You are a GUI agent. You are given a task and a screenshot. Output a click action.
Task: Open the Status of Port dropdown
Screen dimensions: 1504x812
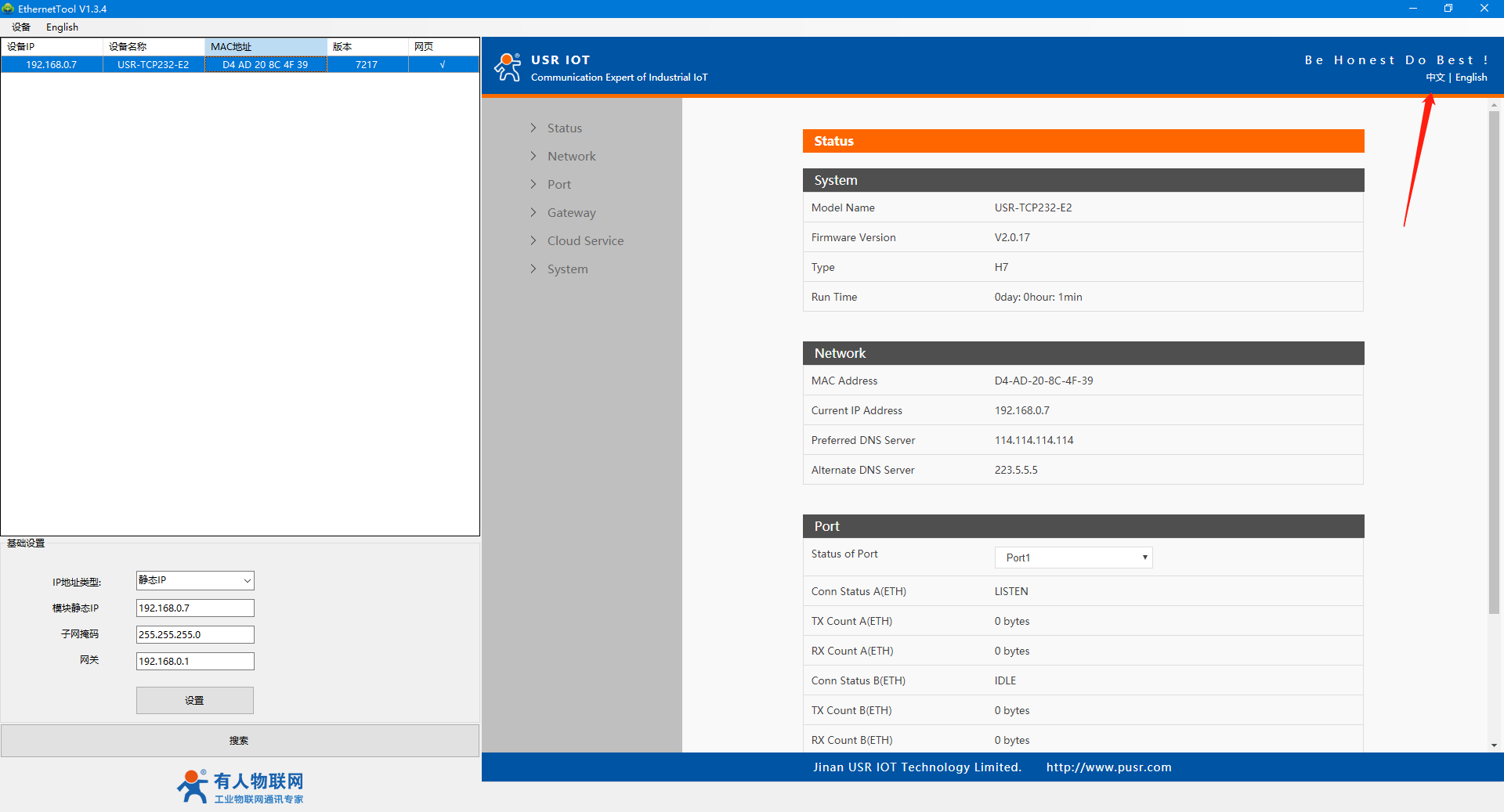coord(1073,558)
